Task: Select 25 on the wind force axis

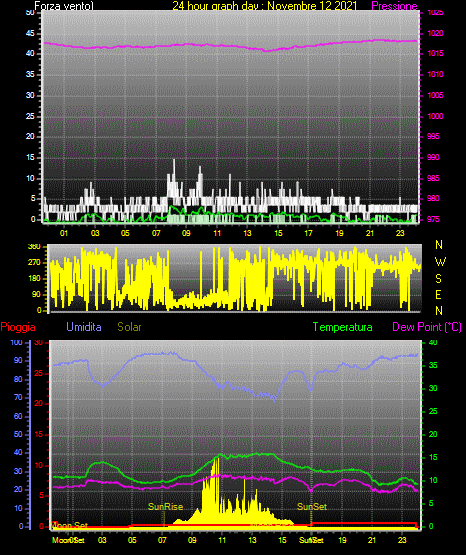Action: [x=30, y=116]
